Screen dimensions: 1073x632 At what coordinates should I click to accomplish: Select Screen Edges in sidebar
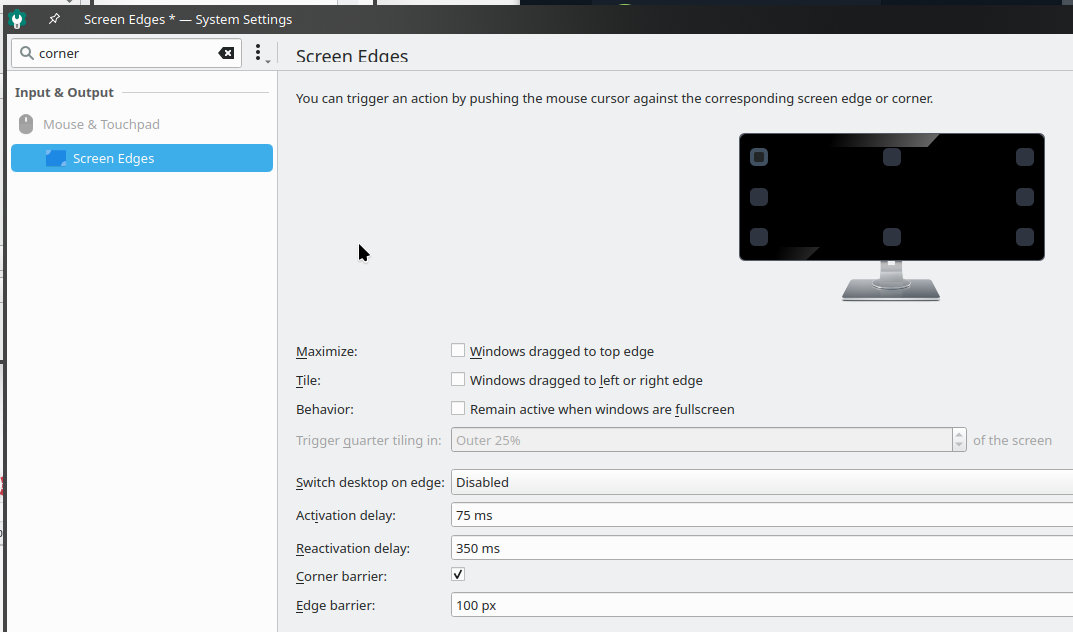(142, 158)
